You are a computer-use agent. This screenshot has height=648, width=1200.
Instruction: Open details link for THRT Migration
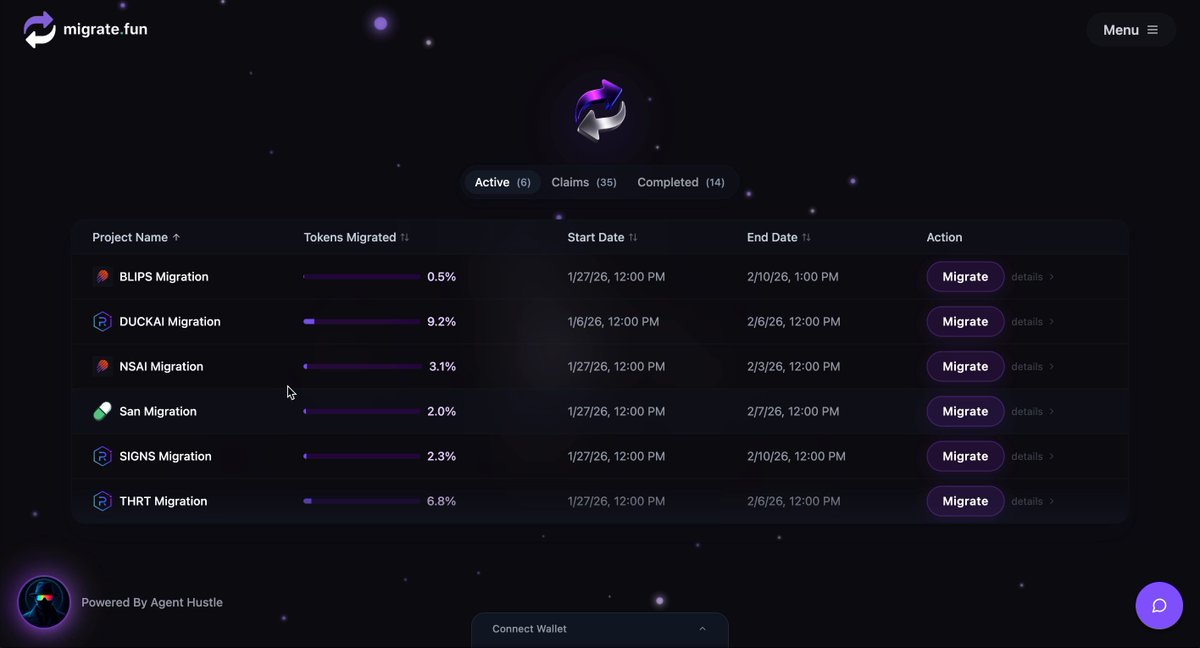[x=1033, y=501]
